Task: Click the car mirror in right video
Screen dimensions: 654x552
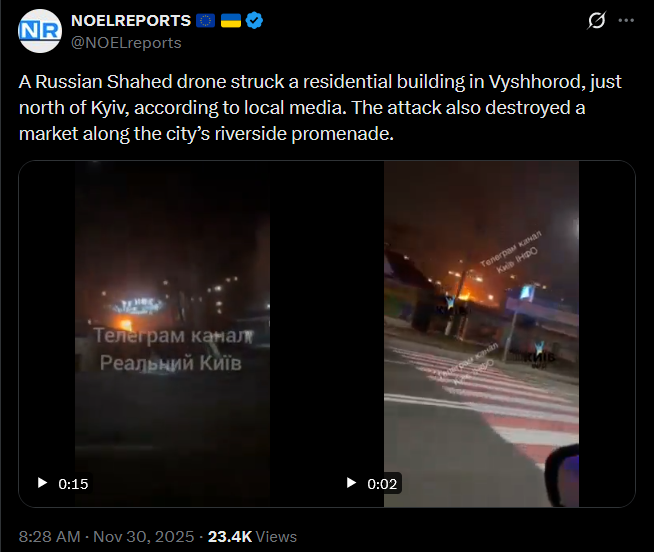Action: [x=562, y=476]
